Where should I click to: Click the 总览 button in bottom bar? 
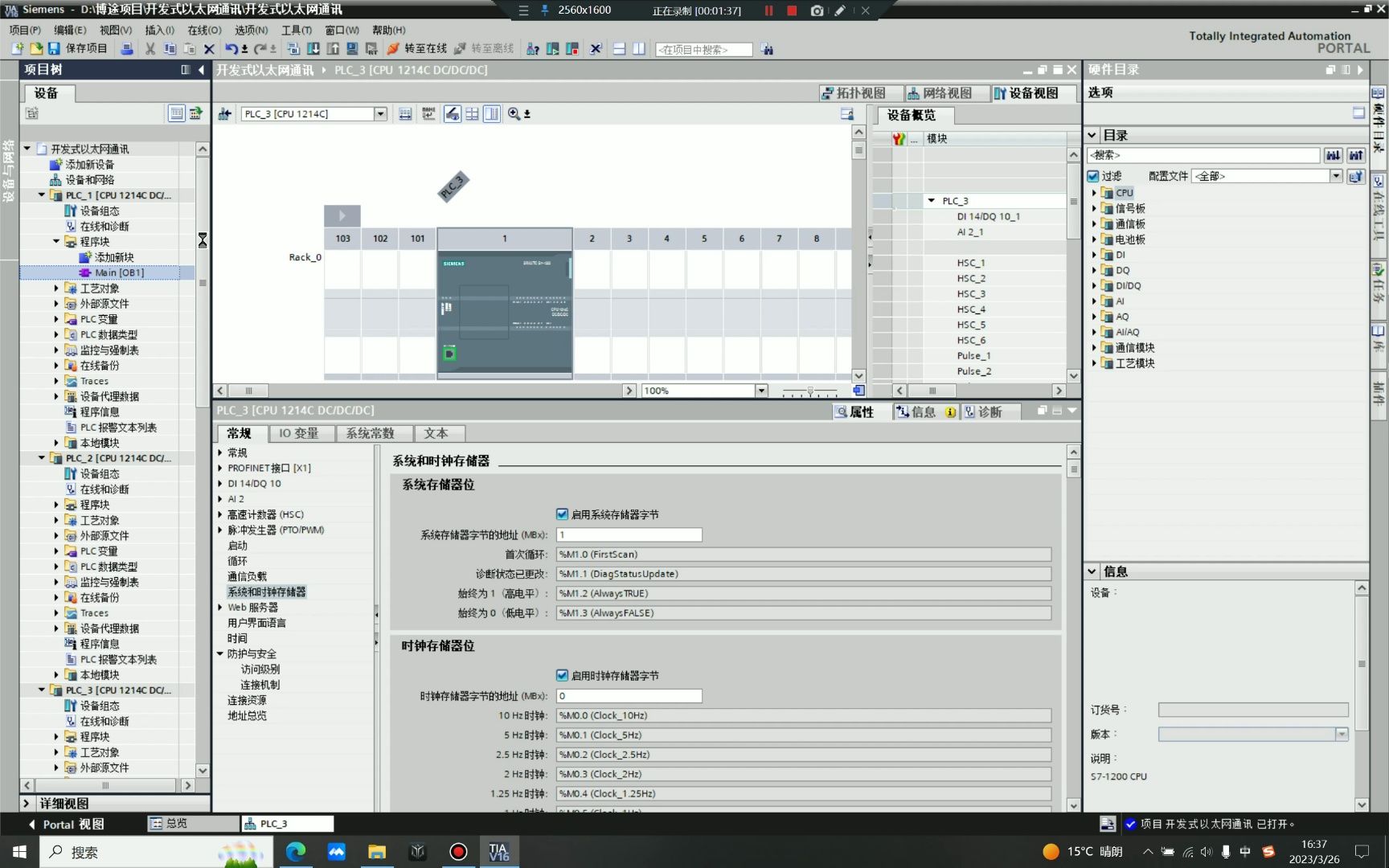click(x=193, y=824)
